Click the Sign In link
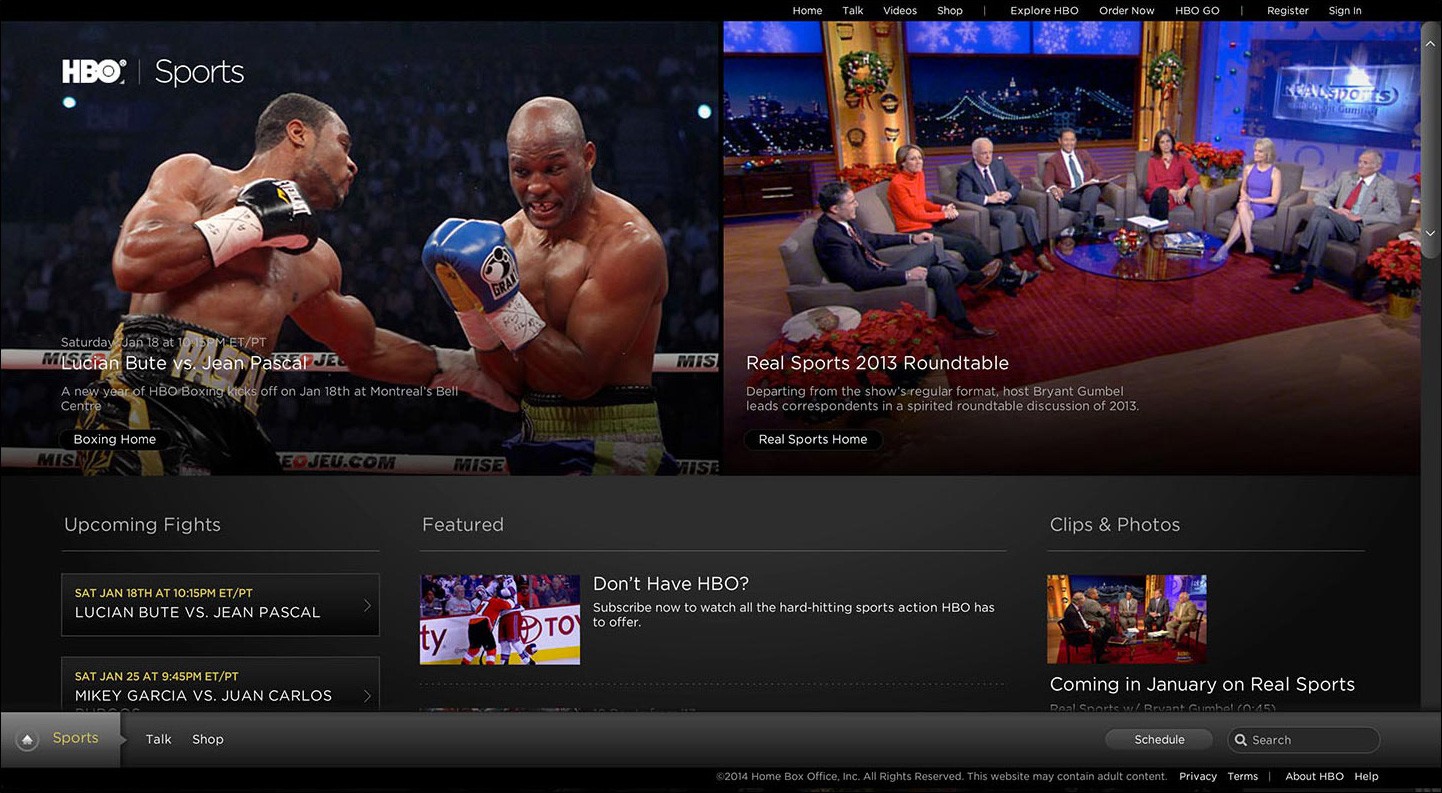 1345,11
